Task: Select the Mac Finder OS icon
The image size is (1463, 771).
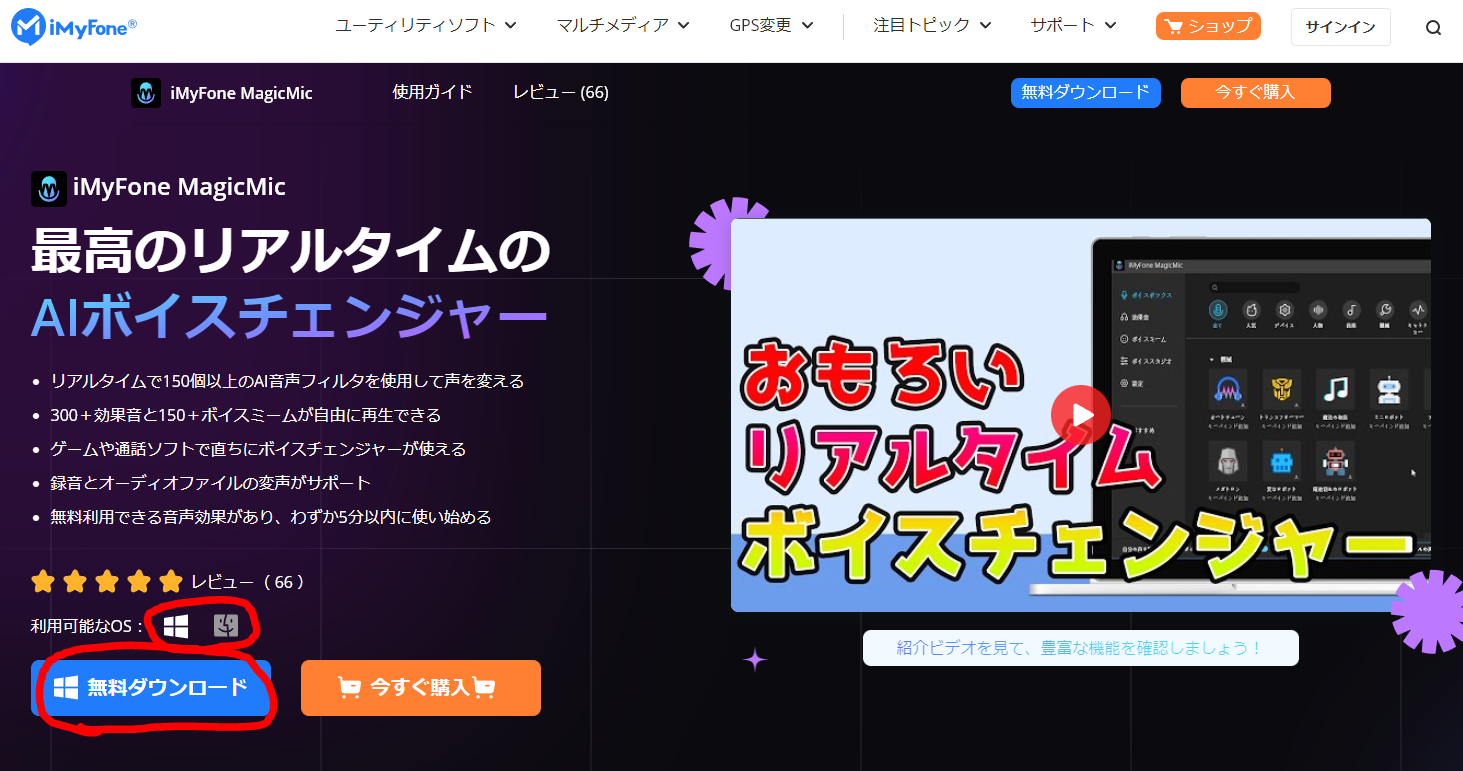Action: click(x=226, y=627)
